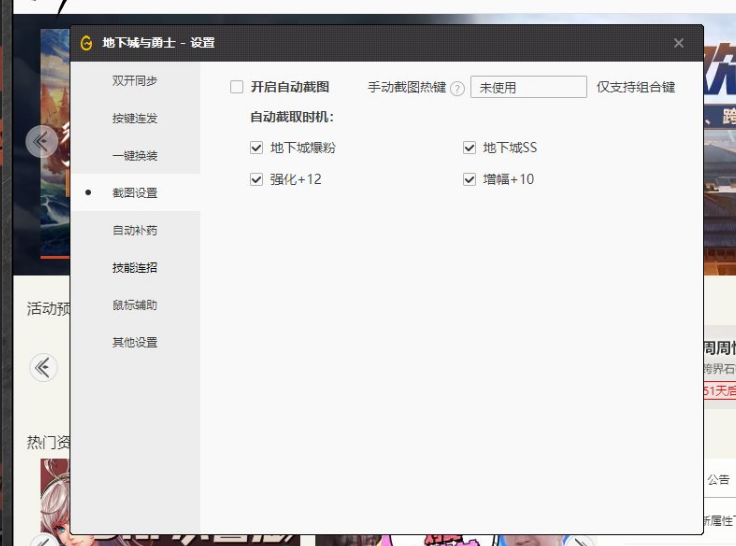This screenshot has height=546, width=736.
Task: Click the 活动预告 previous arrow button
Action: 43,367
